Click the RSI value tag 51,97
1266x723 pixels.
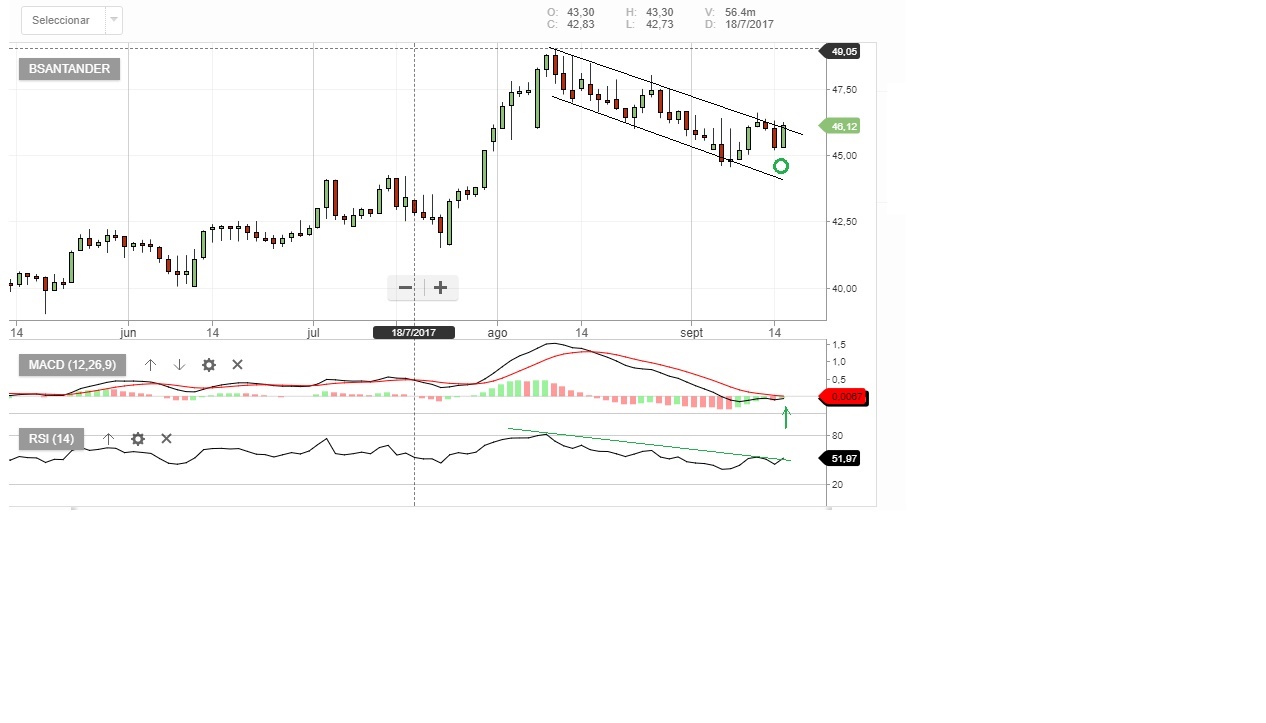click(x=842, y=458)
